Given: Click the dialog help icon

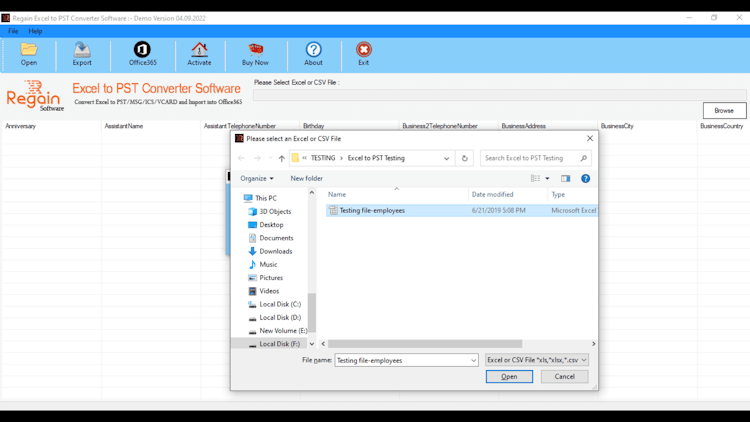Looking at the screenshot, I should point(585,178).
